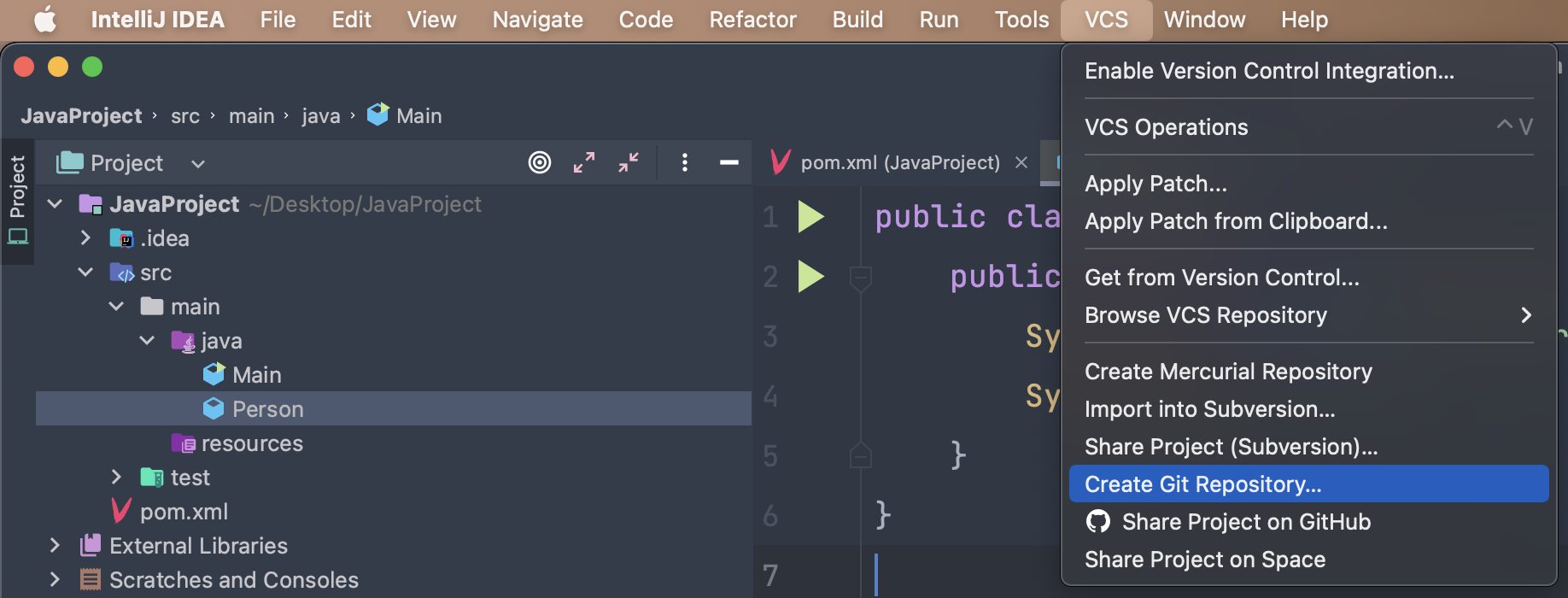Select Get from Version Control...
This screenshot has height=598, width=1568.
coord(1308,278)
